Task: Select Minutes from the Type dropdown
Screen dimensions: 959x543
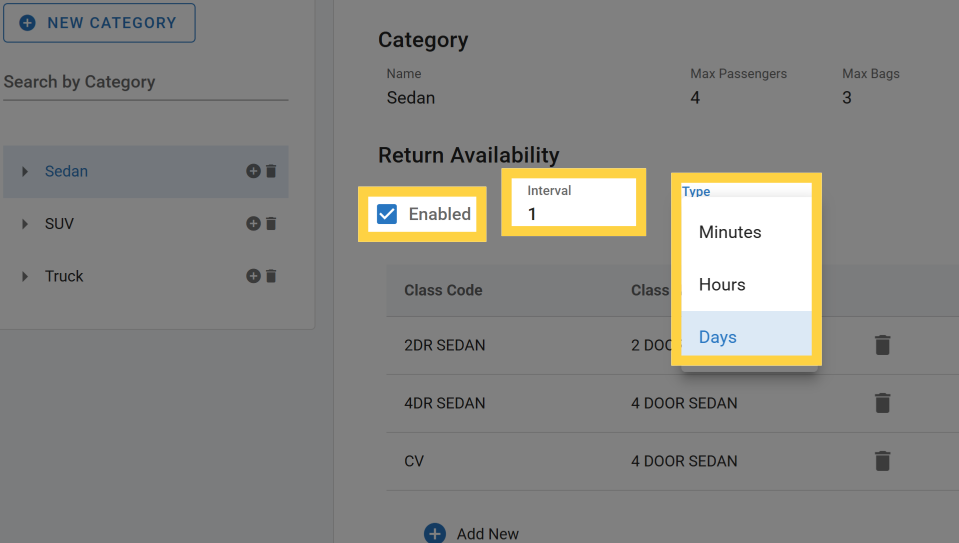Action: (x=730, y=232)
